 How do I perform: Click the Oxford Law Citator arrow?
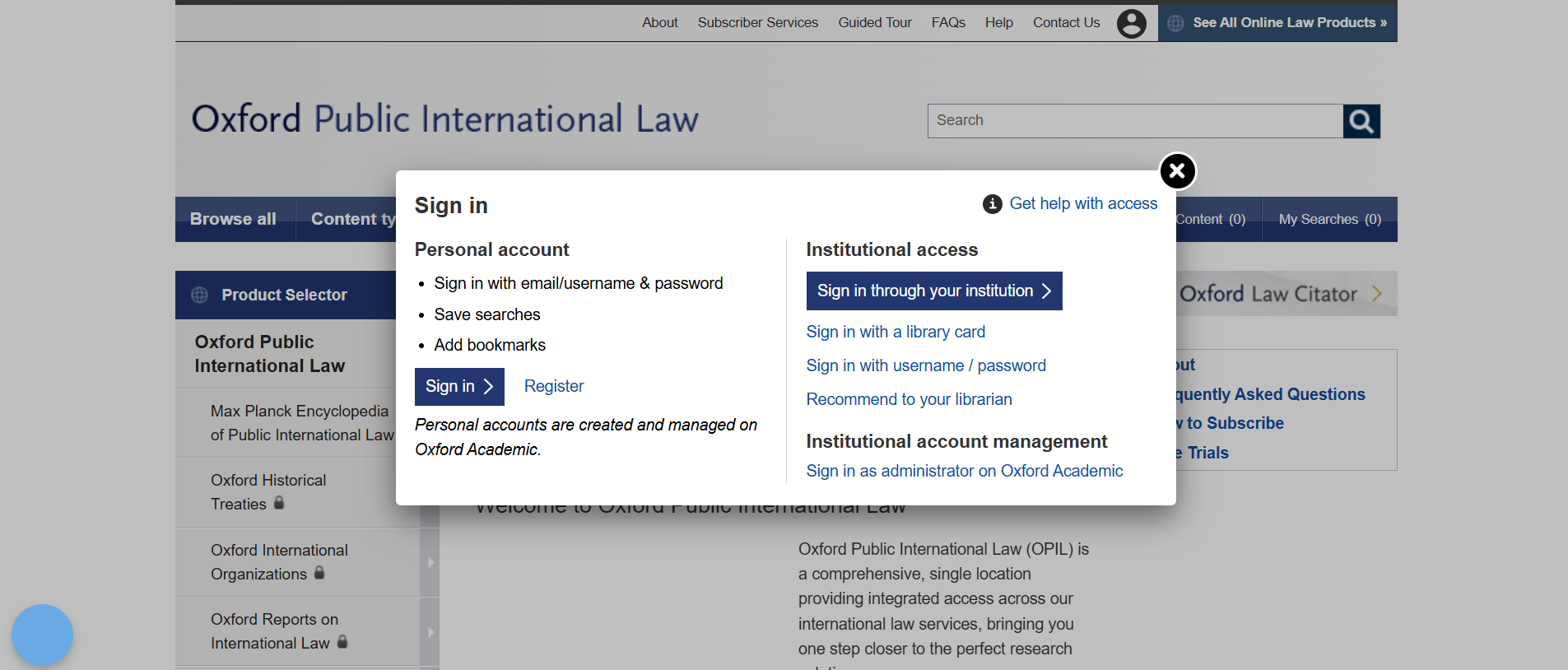1376,294
